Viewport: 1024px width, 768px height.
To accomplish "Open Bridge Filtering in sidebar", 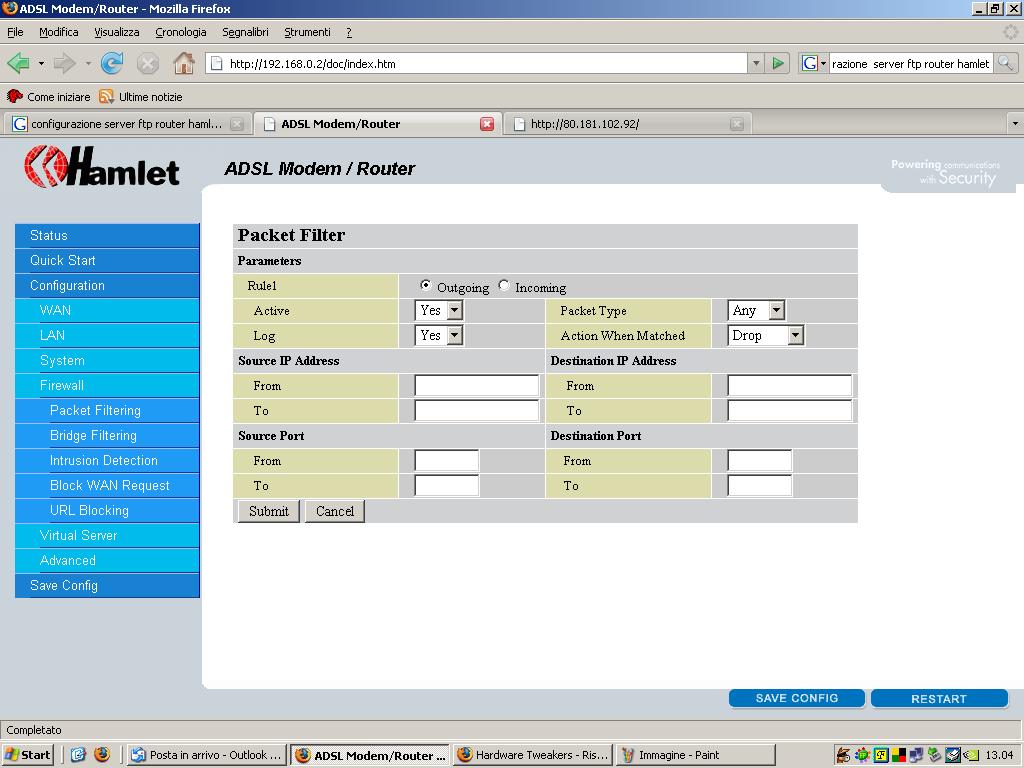I will (x=93, y=435).
